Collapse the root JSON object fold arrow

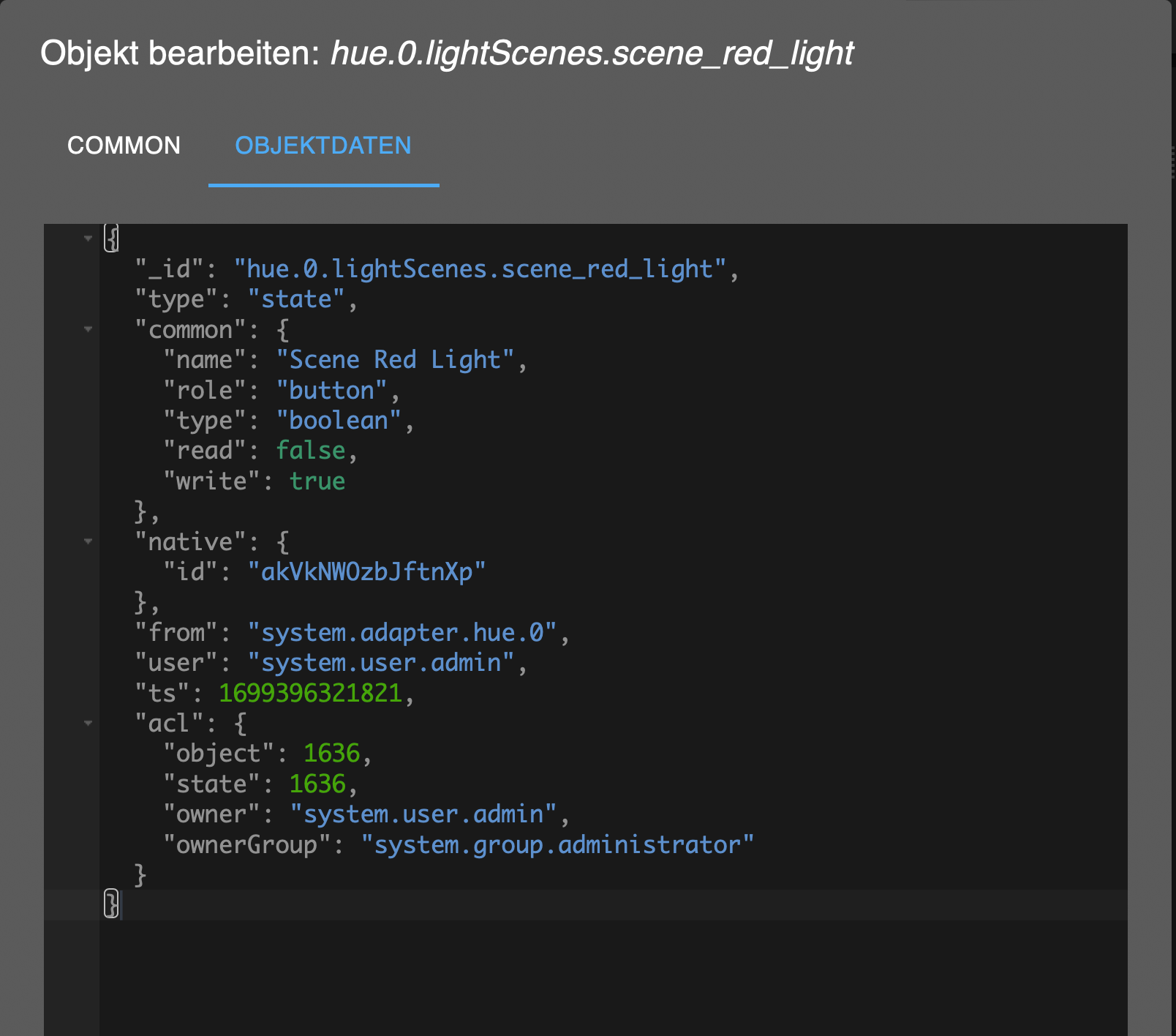click(88, 239)
